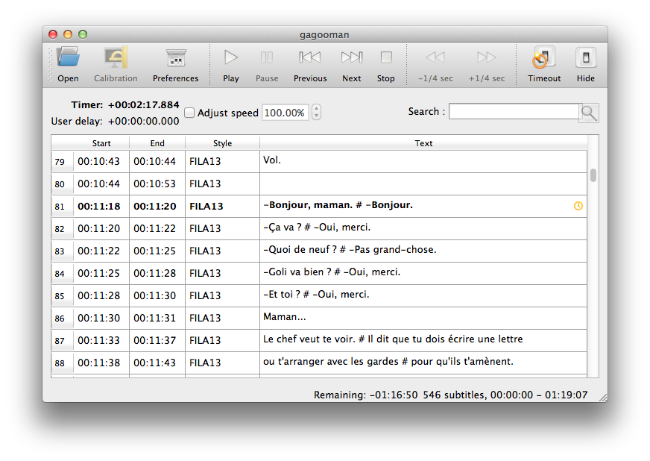
Task: Click row number 84
Action: pos(60,274)
